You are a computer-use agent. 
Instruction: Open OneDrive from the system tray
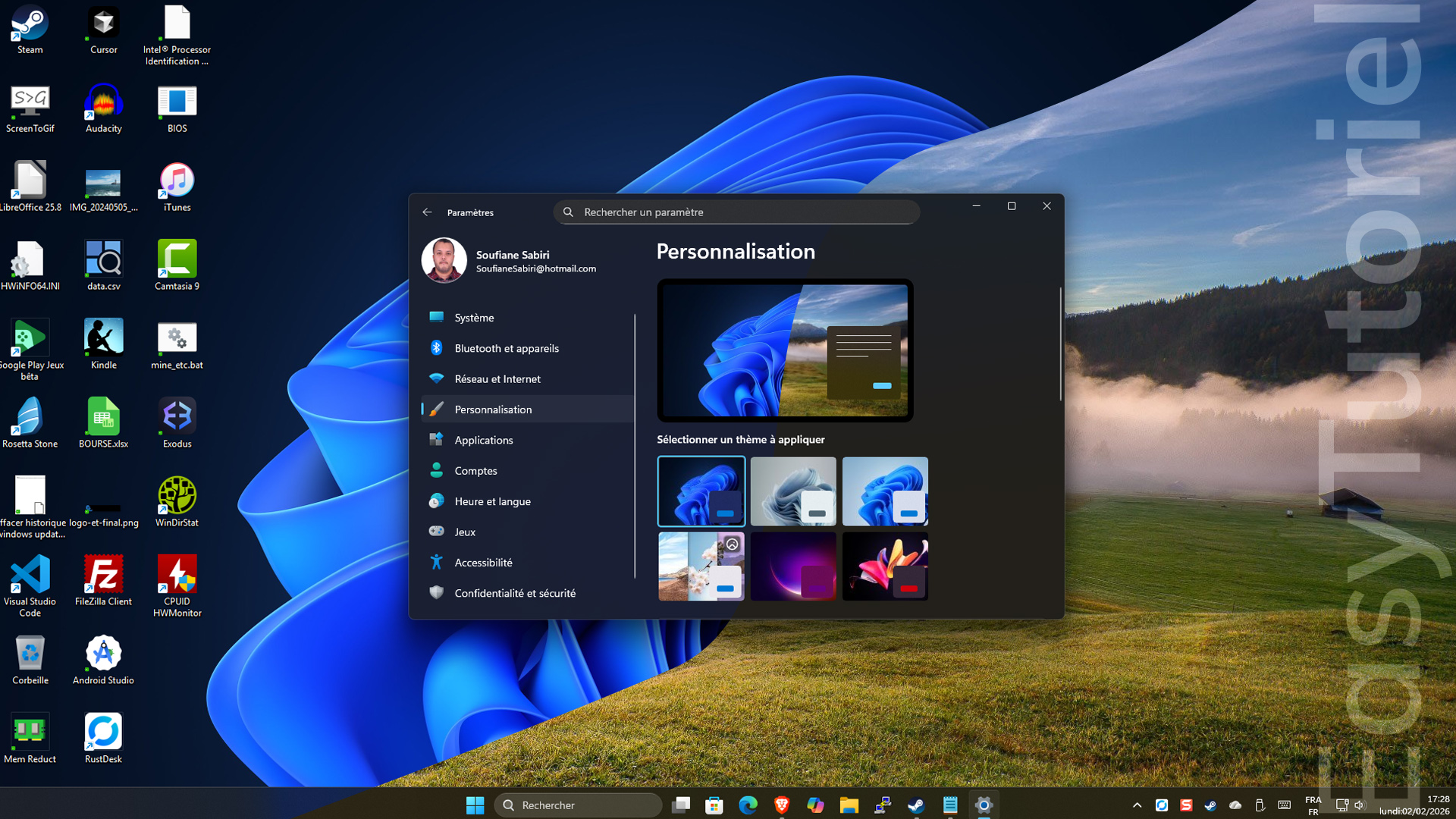pyautogui.click(x=1235, y=805)
